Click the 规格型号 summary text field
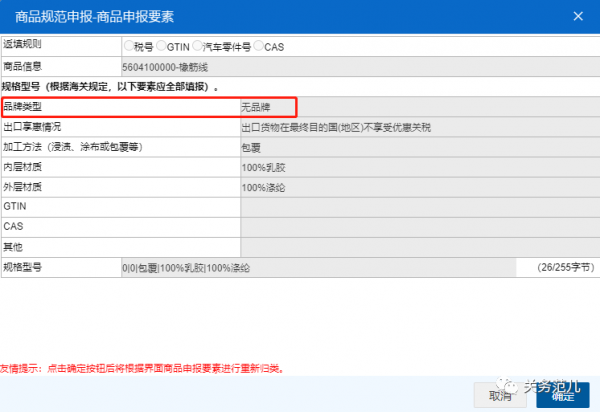Viewport: 600px width, 412px height. pyautogui.click(x=320, y=268)
